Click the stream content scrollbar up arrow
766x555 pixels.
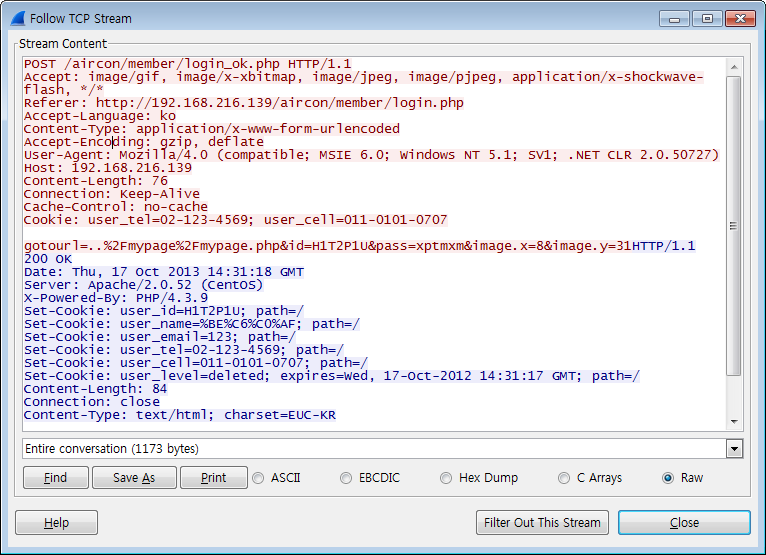[x=734, y=64]
